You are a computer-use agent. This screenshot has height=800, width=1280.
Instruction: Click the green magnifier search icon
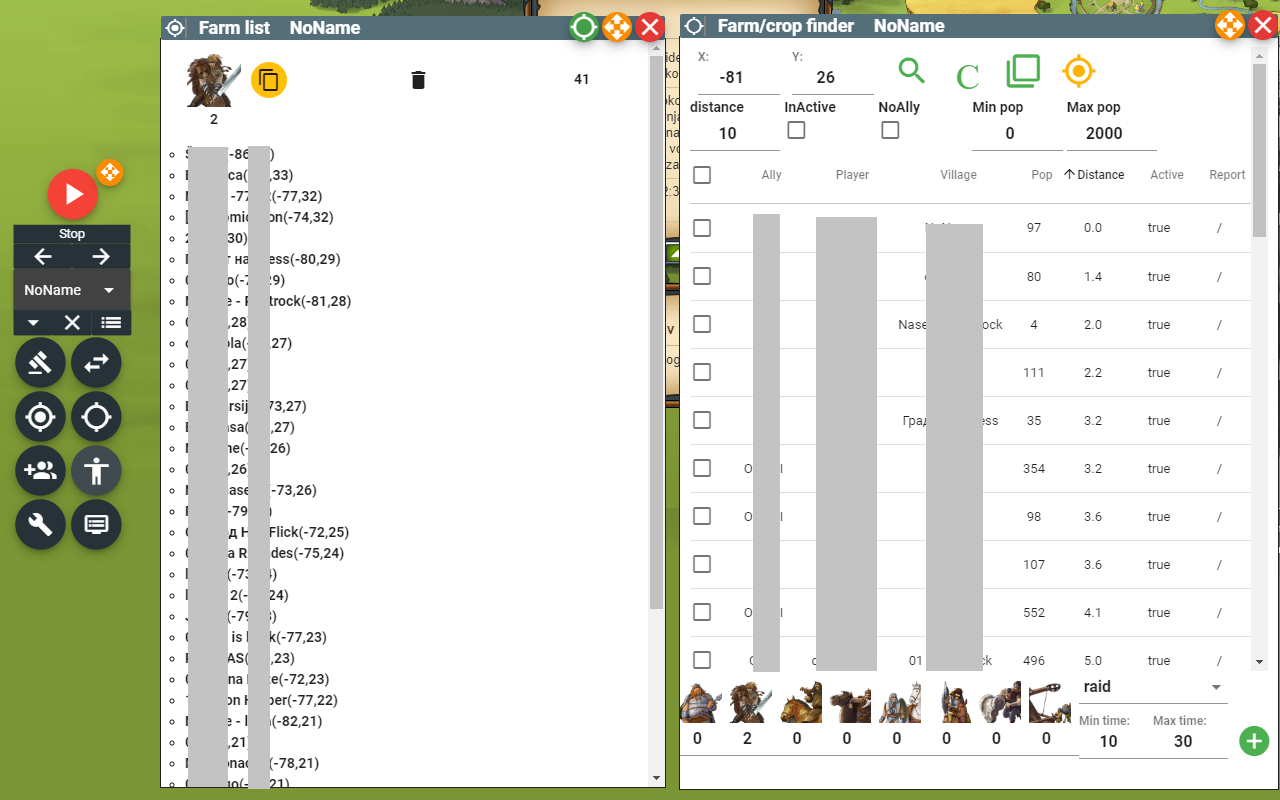(911, 71)
